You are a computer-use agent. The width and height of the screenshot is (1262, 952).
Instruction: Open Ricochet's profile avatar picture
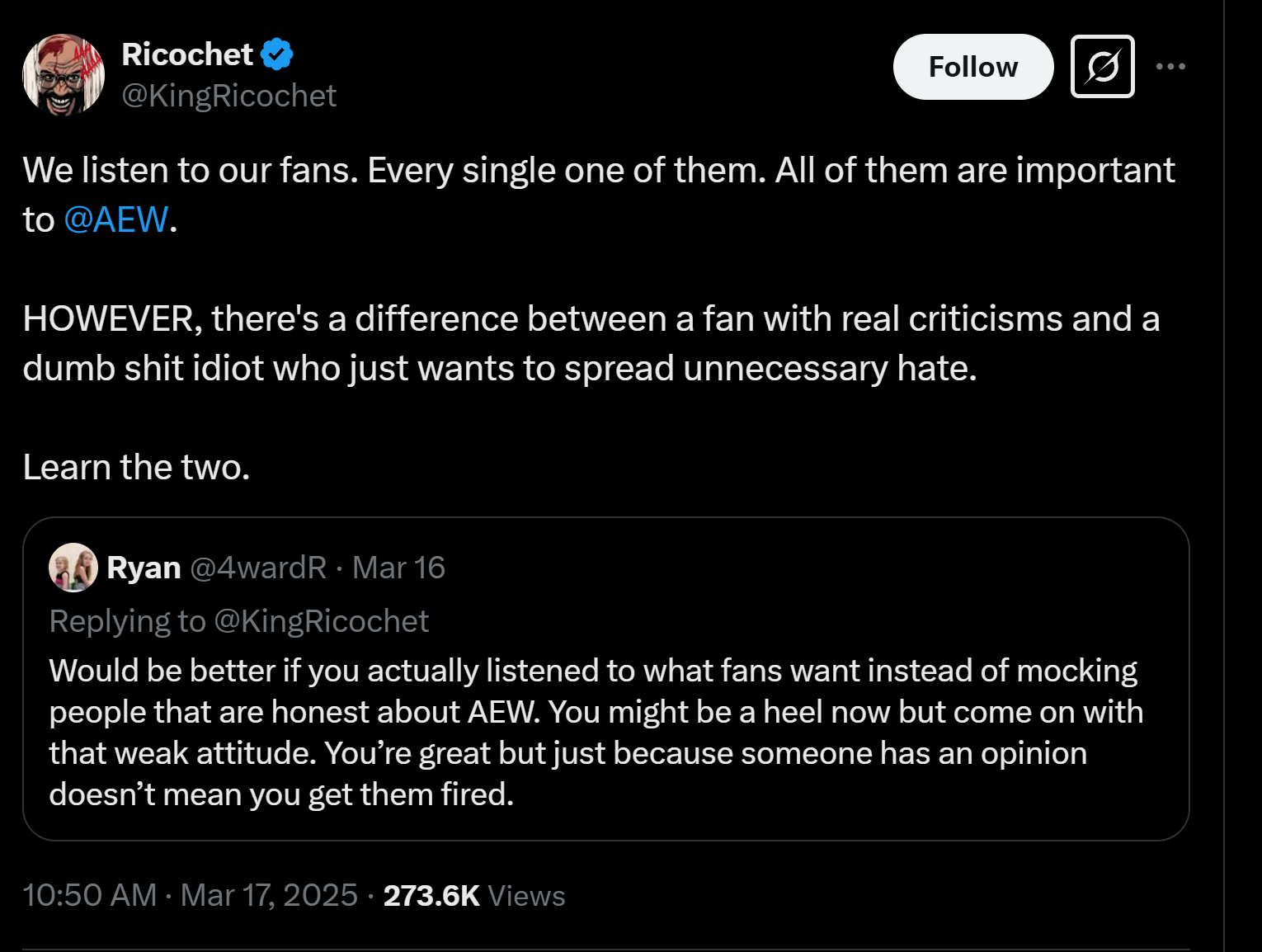[64, 74]
